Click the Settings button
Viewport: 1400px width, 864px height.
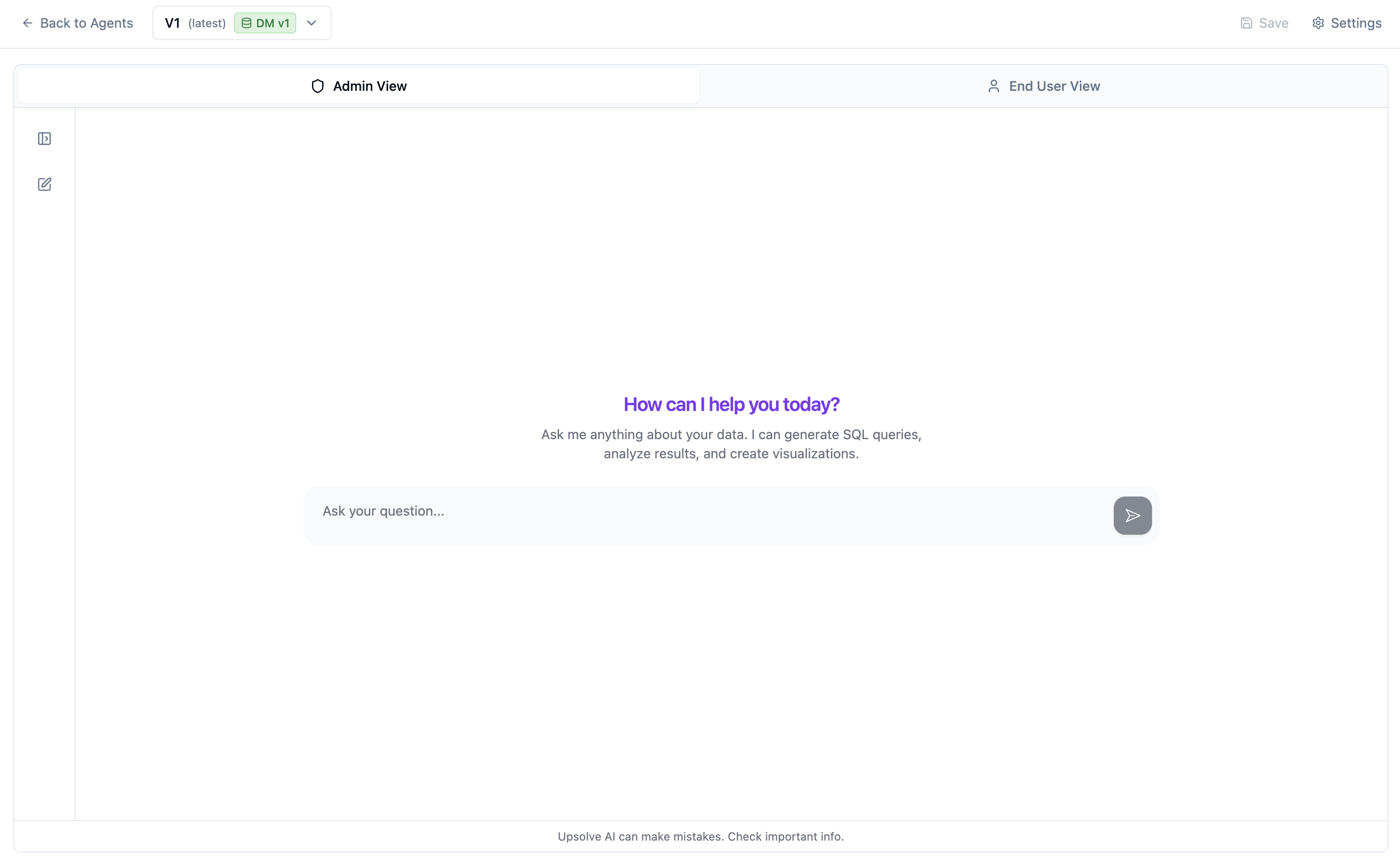click(1346, 23)
